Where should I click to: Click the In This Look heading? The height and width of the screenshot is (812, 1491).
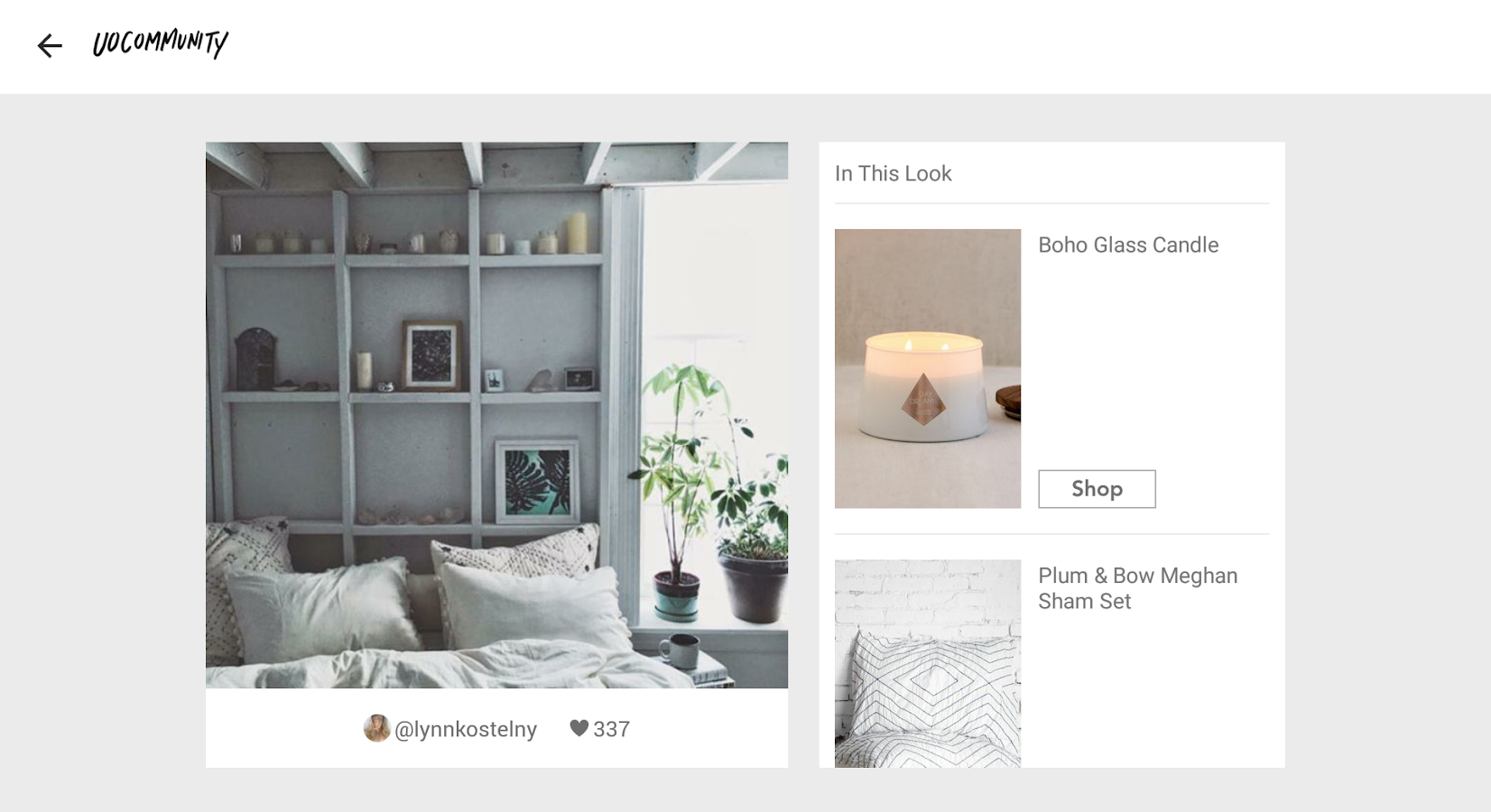coord(894,173)
